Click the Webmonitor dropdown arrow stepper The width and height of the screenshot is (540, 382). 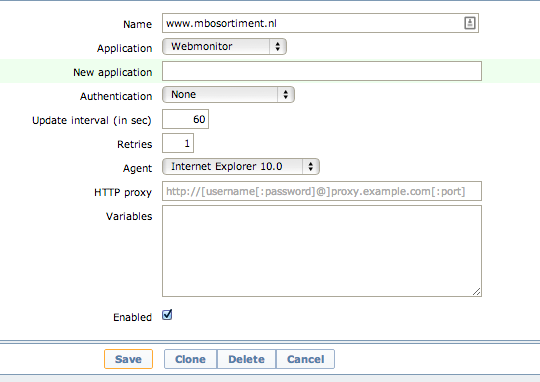278,47
